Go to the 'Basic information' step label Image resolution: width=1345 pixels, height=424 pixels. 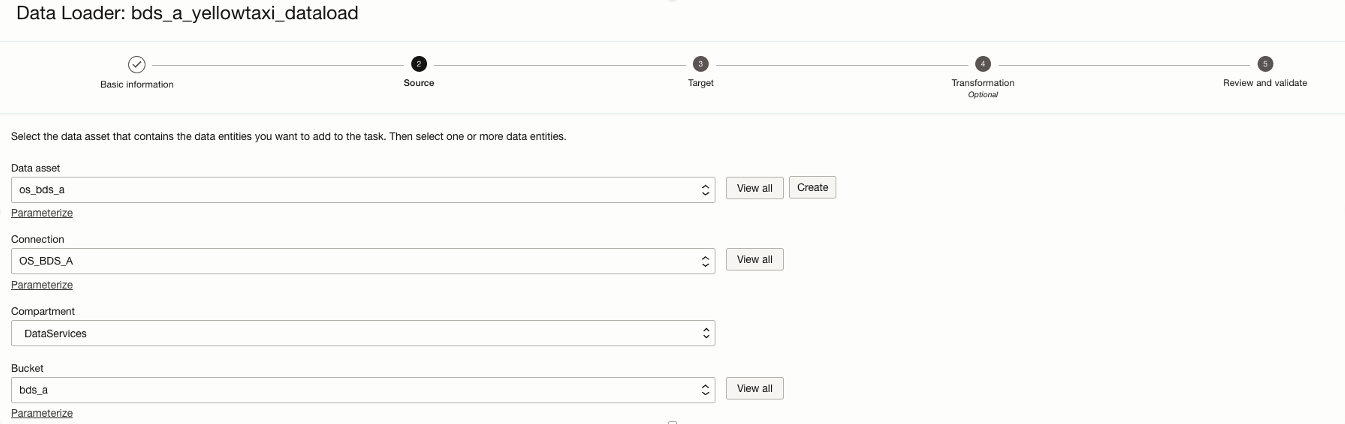(x=137, y=85)
